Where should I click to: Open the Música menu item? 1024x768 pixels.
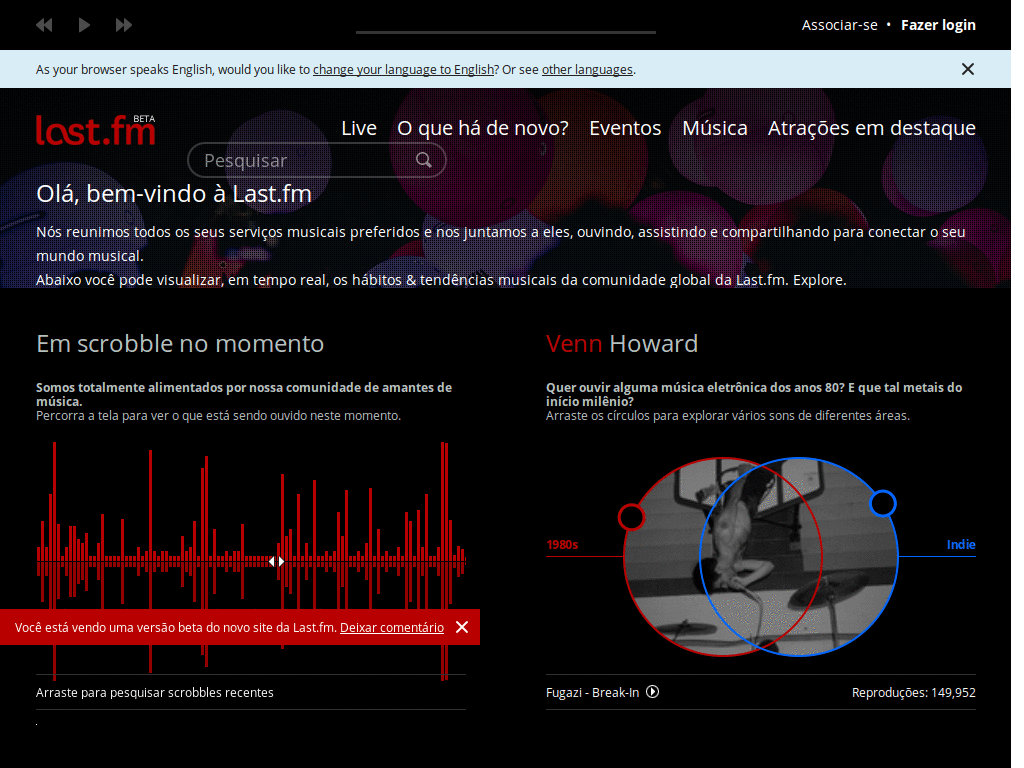coord(714,128)
